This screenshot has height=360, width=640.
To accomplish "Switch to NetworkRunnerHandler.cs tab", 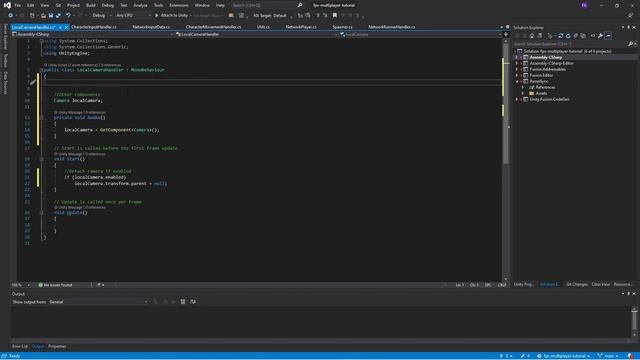I will 392,27.
